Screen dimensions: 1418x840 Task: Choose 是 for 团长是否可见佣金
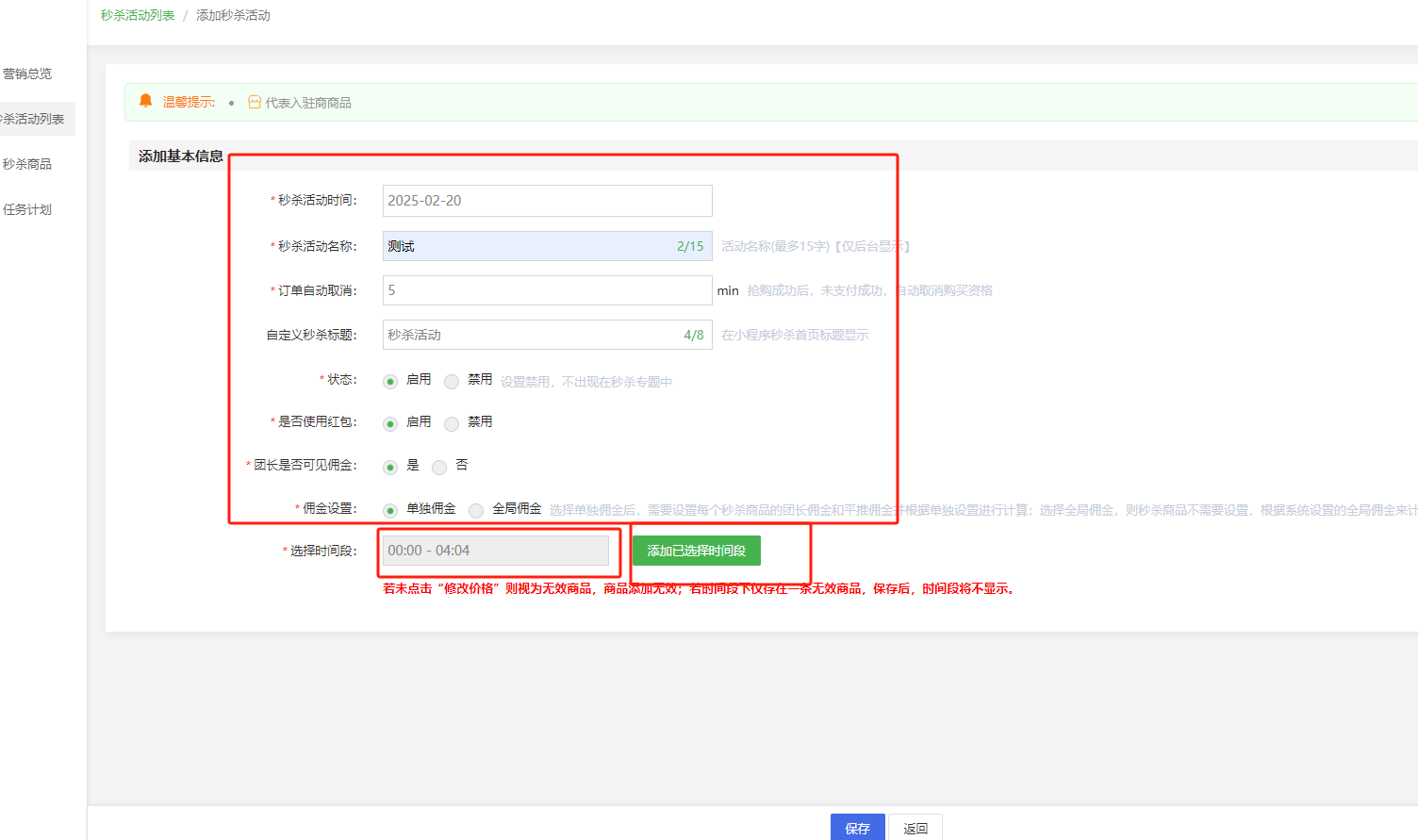(x=390, y=468)
